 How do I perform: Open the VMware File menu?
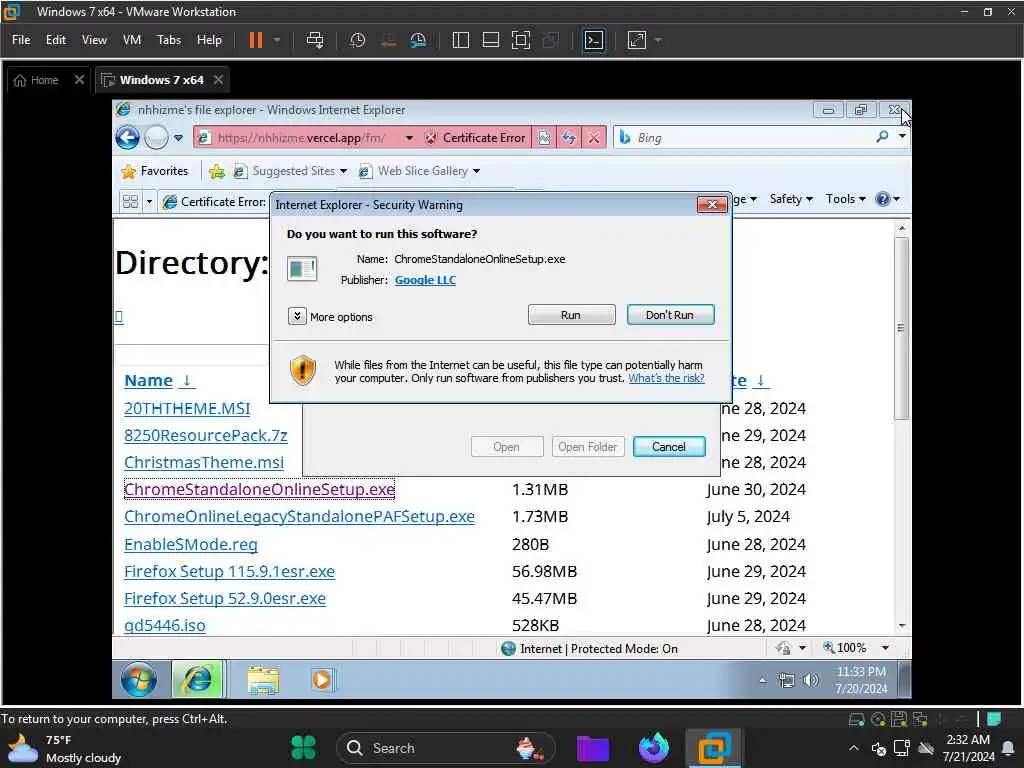click(x=21, y=40)
